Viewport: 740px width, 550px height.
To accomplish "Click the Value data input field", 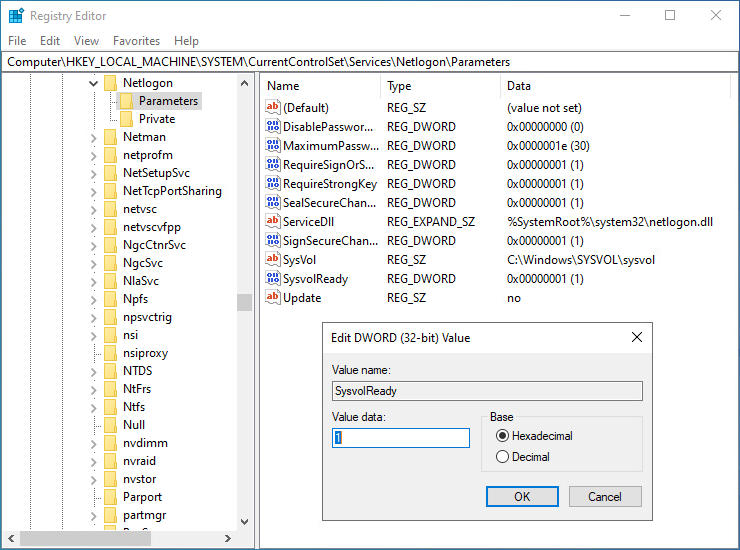I will pyautogui.click(x=401, y=438).
